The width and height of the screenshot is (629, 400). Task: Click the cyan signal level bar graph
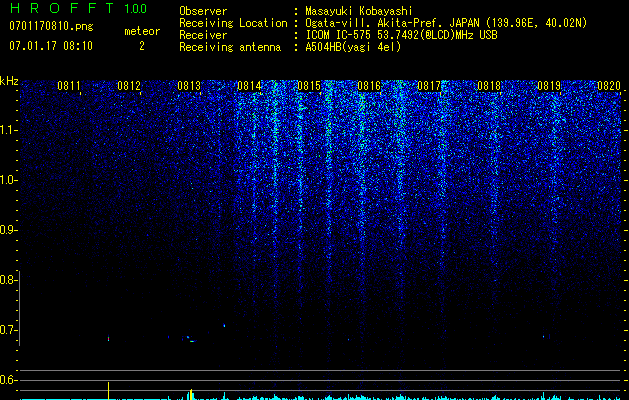(321, 397)
